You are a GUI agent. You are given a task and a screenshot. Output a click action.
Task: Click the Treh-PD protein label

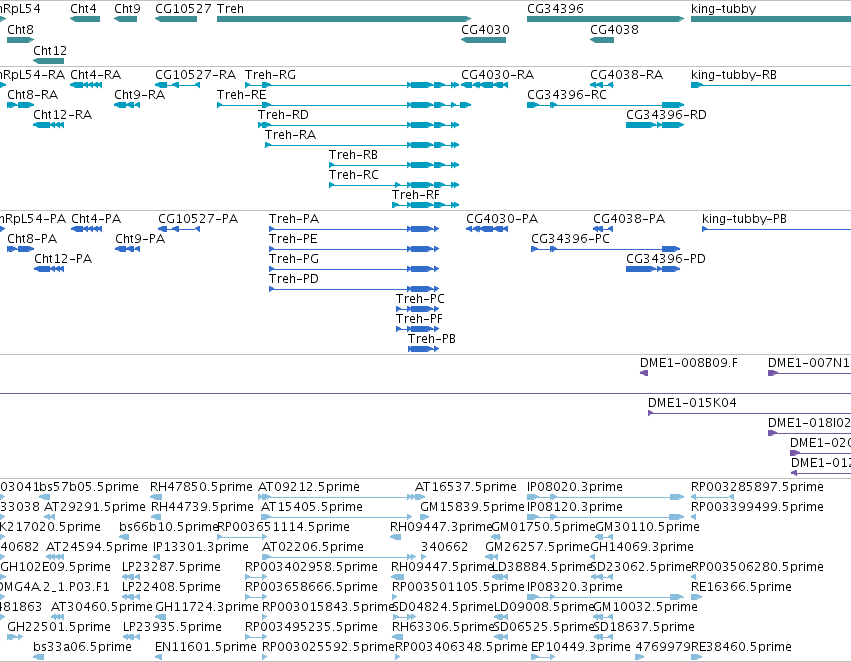coord(294,279)
